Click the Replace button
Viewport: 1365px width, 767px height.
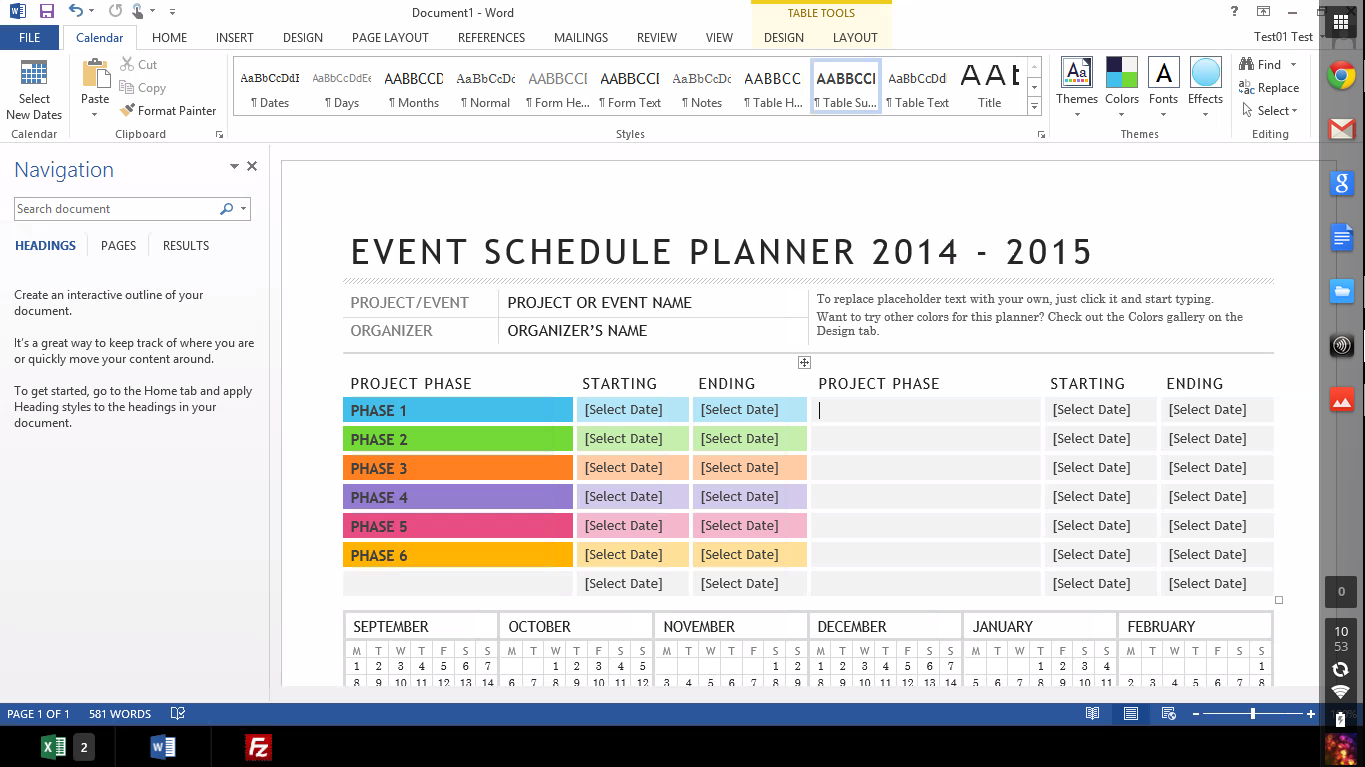[1269, 88]
